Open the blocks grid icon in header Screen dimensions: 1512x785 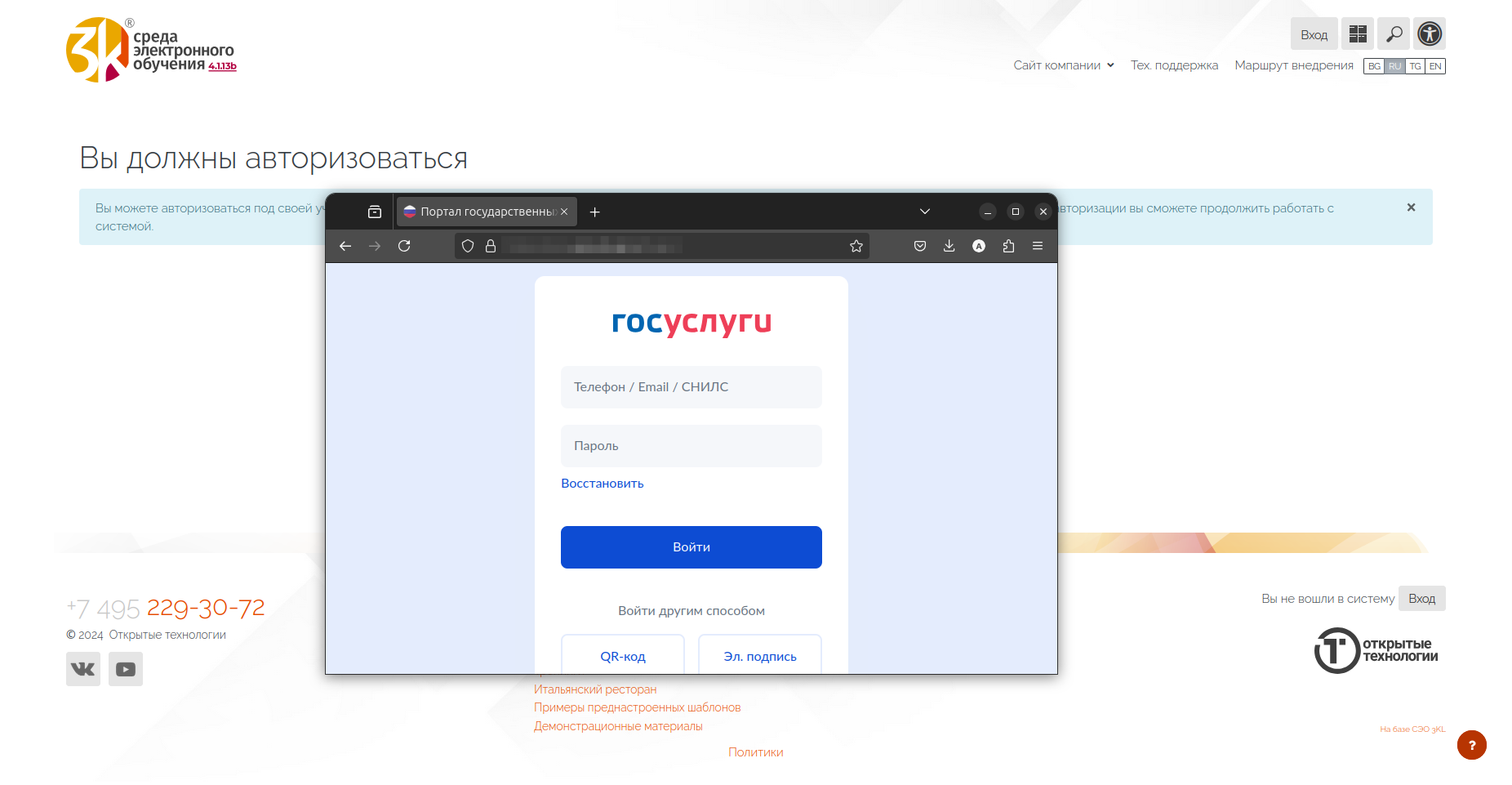1358,33
